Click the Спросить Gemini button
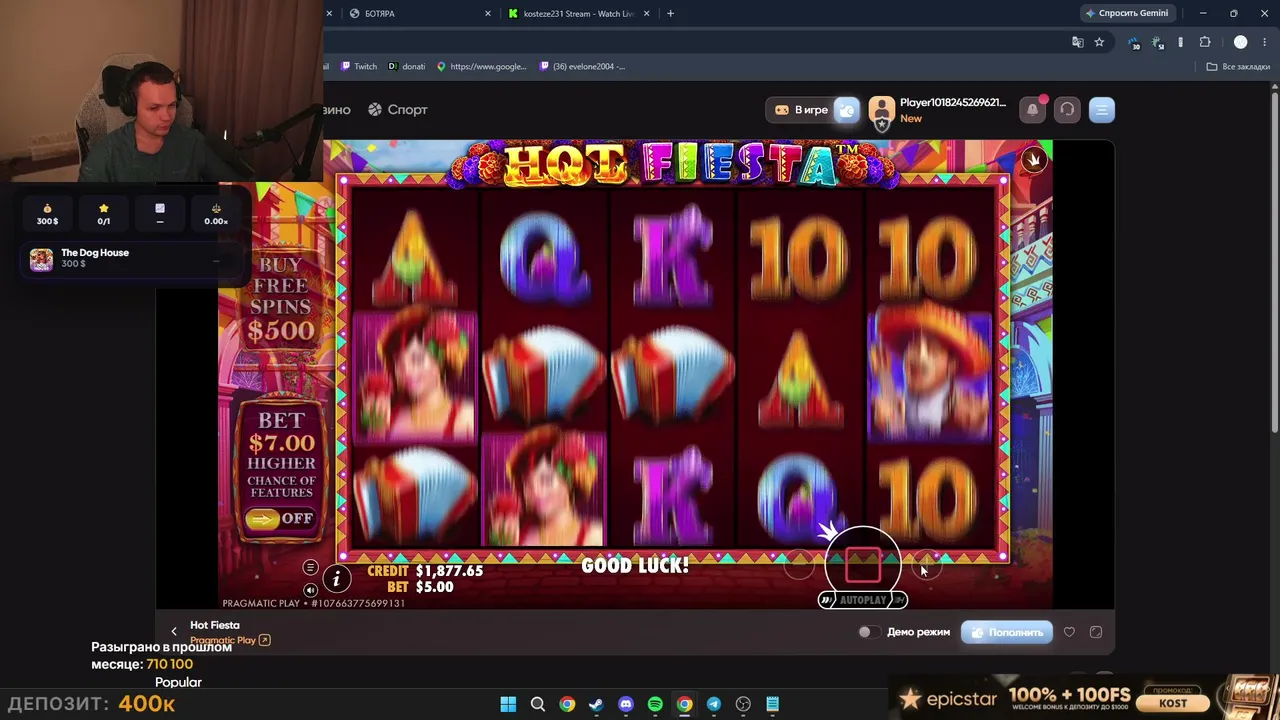 (1127, 14)
